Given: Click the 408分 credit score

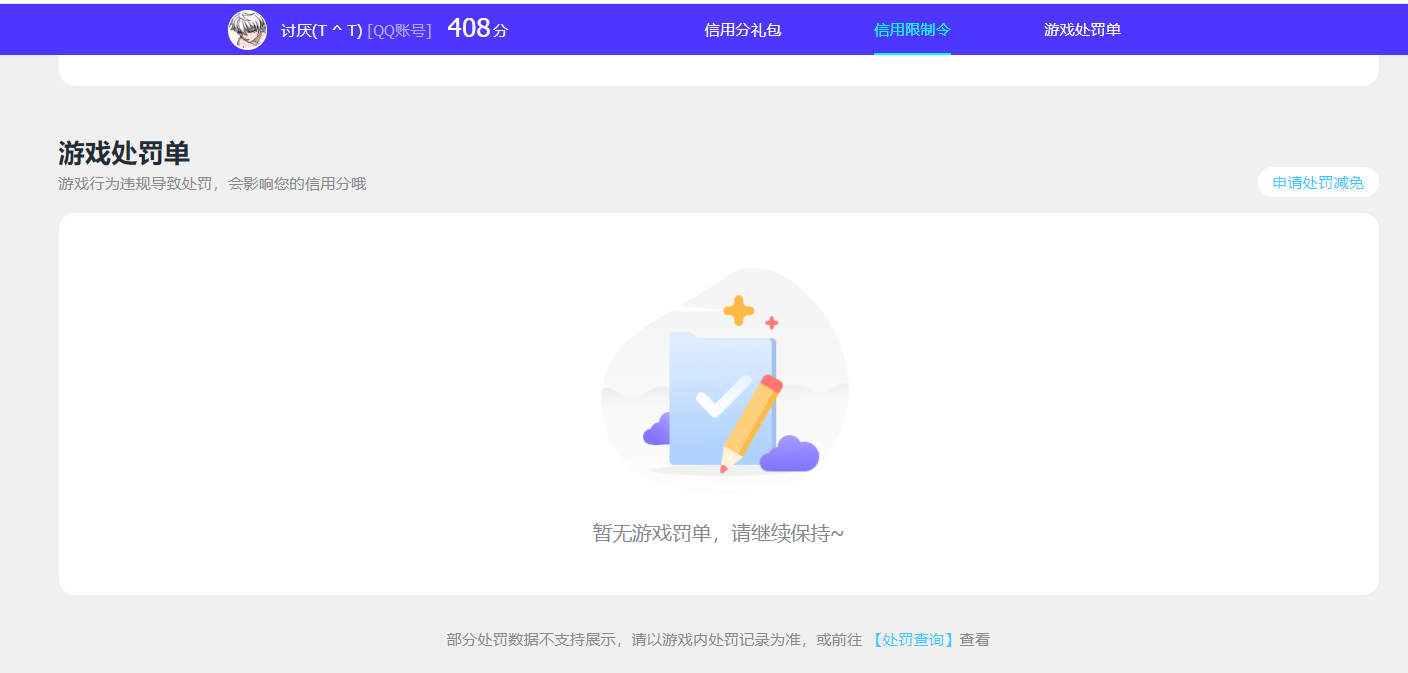Looking at the screenshot, I should click(x=477, y=27).
